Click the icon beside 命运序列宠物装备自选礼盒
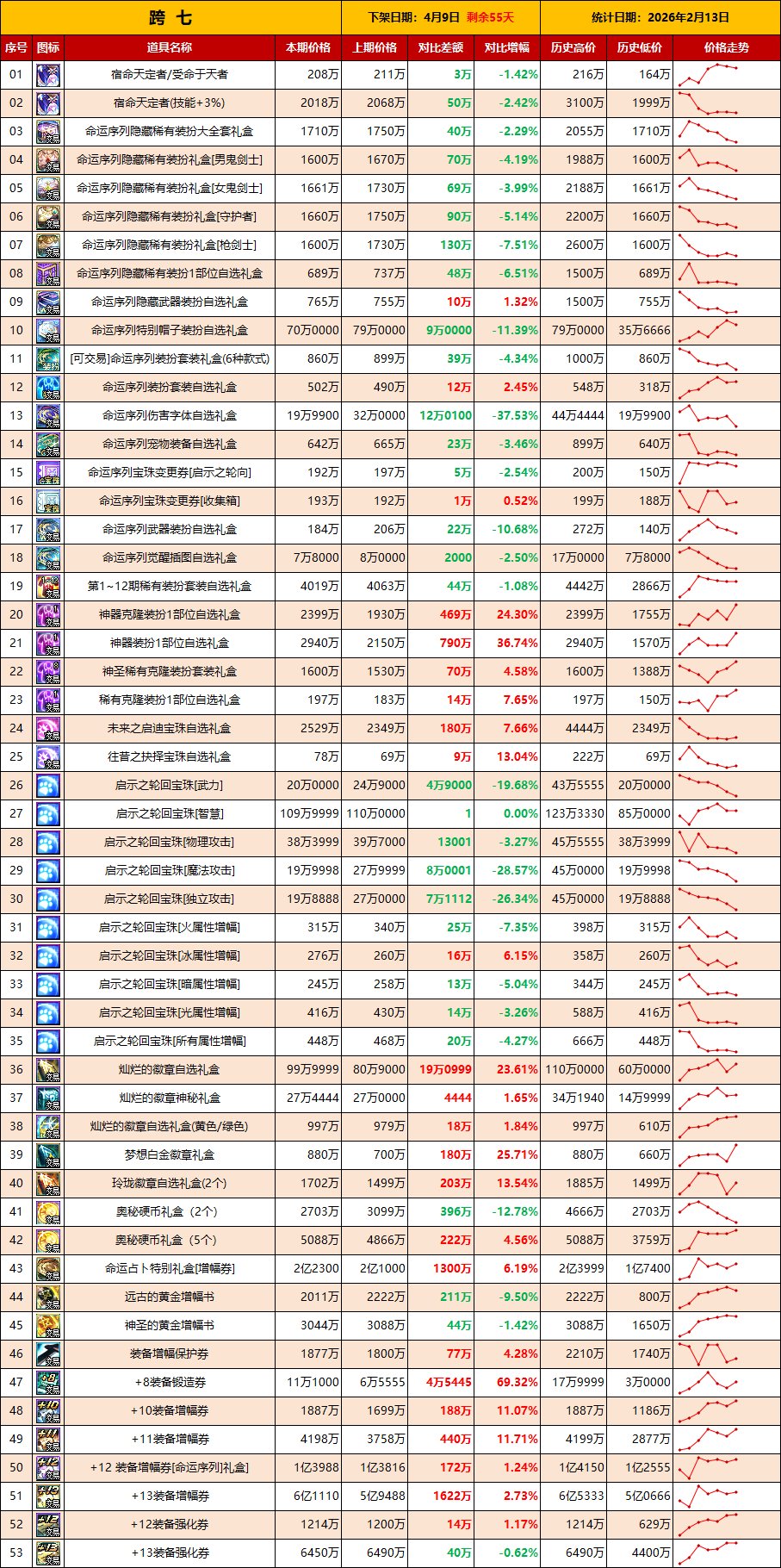The image size is (781, 1568). 48,445
